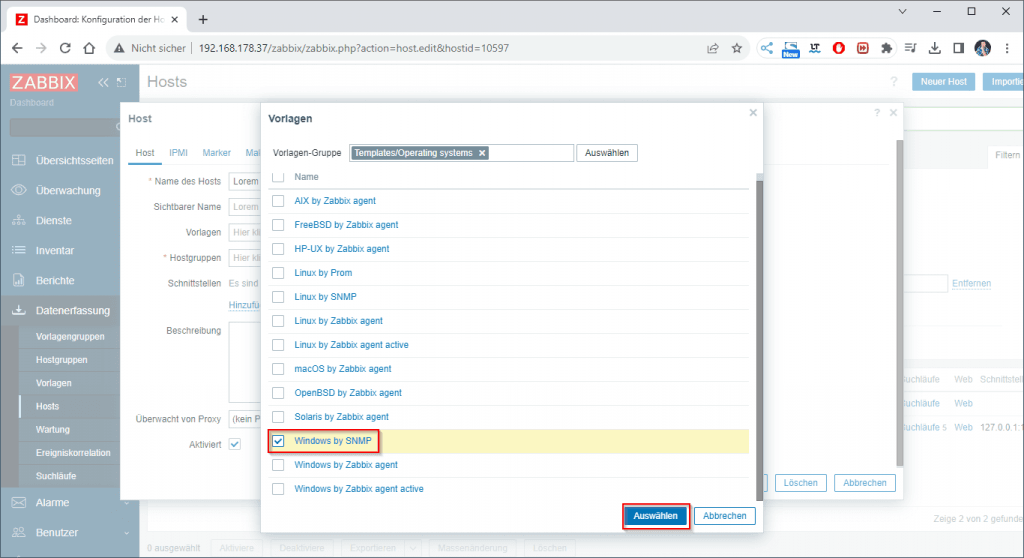This screenshot has width=1024, height=558.
Task: Expand the Datenerfassung sidebar section
Action: [x=70, y=310]
